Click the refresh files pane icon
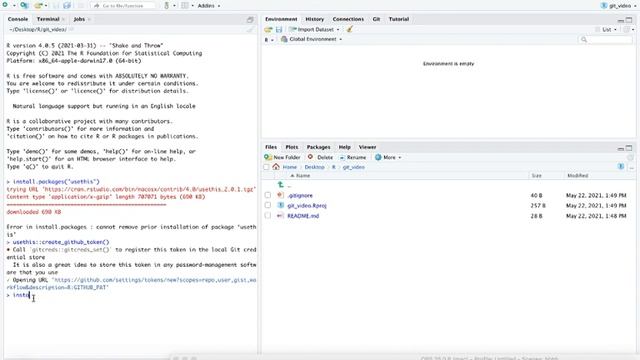The height and width of the screenshot is (360, 640). point(631,158)
